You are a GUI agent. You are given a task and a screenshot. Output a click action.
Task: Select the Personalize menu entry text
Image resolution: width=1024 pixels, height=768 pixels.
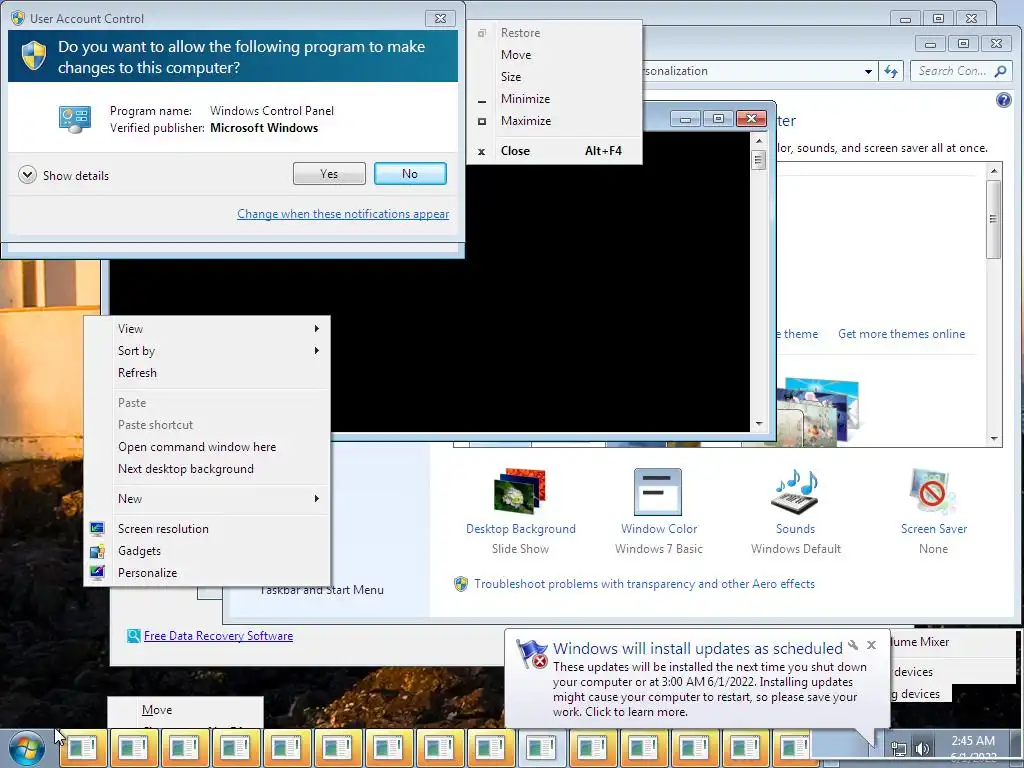coord(147,573)
